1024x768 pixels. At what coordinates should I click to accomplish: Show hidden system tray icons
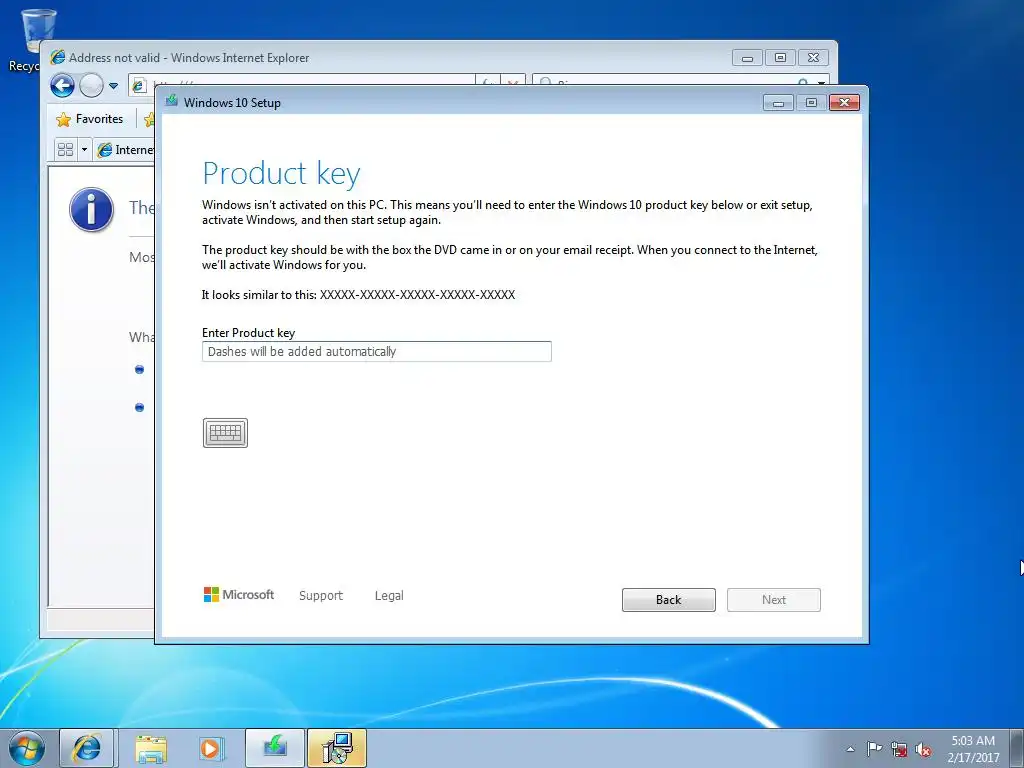point(850,749)
